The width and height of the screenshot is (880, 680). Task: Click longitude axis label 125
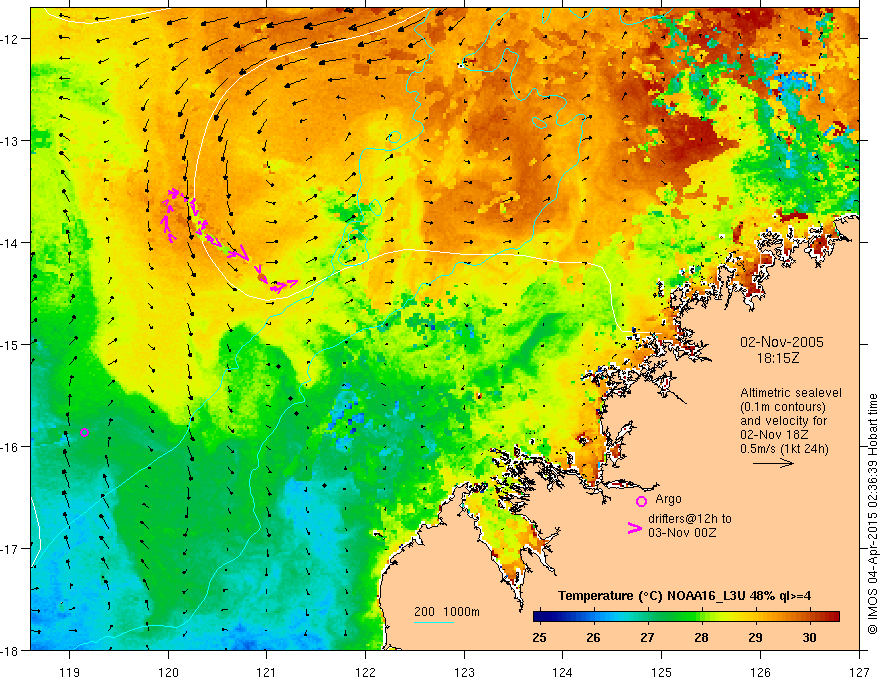(662, 672)
